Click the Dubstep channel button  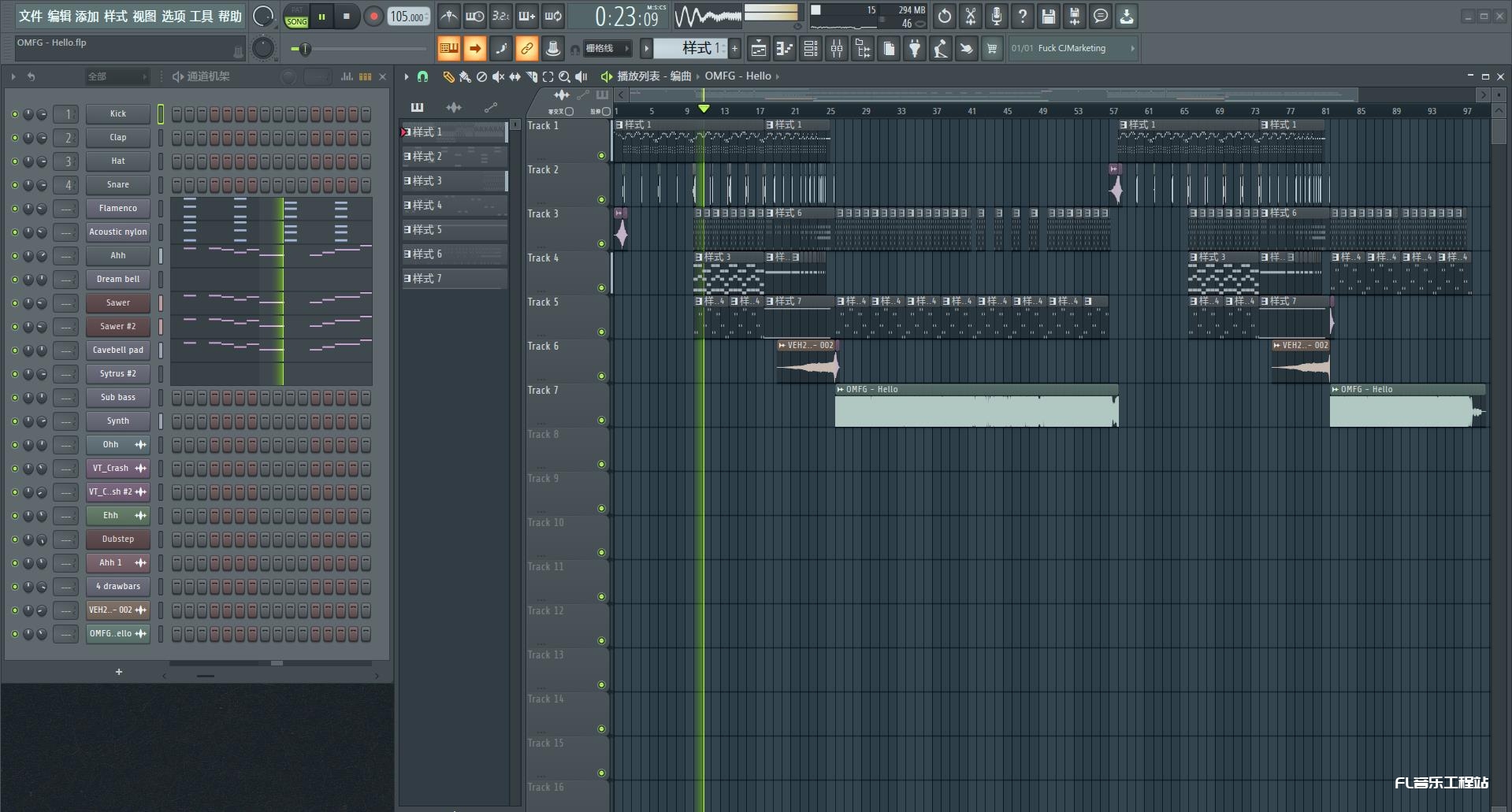pos(118,539)
